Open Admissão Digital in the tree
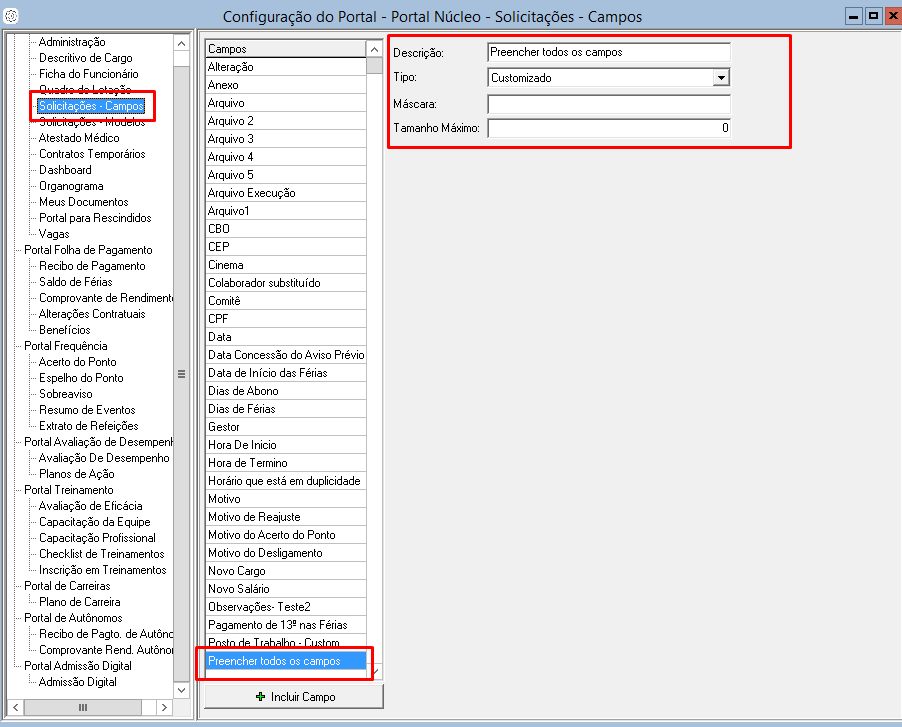The width and height of the screenshot is (902, 727). 77,682
